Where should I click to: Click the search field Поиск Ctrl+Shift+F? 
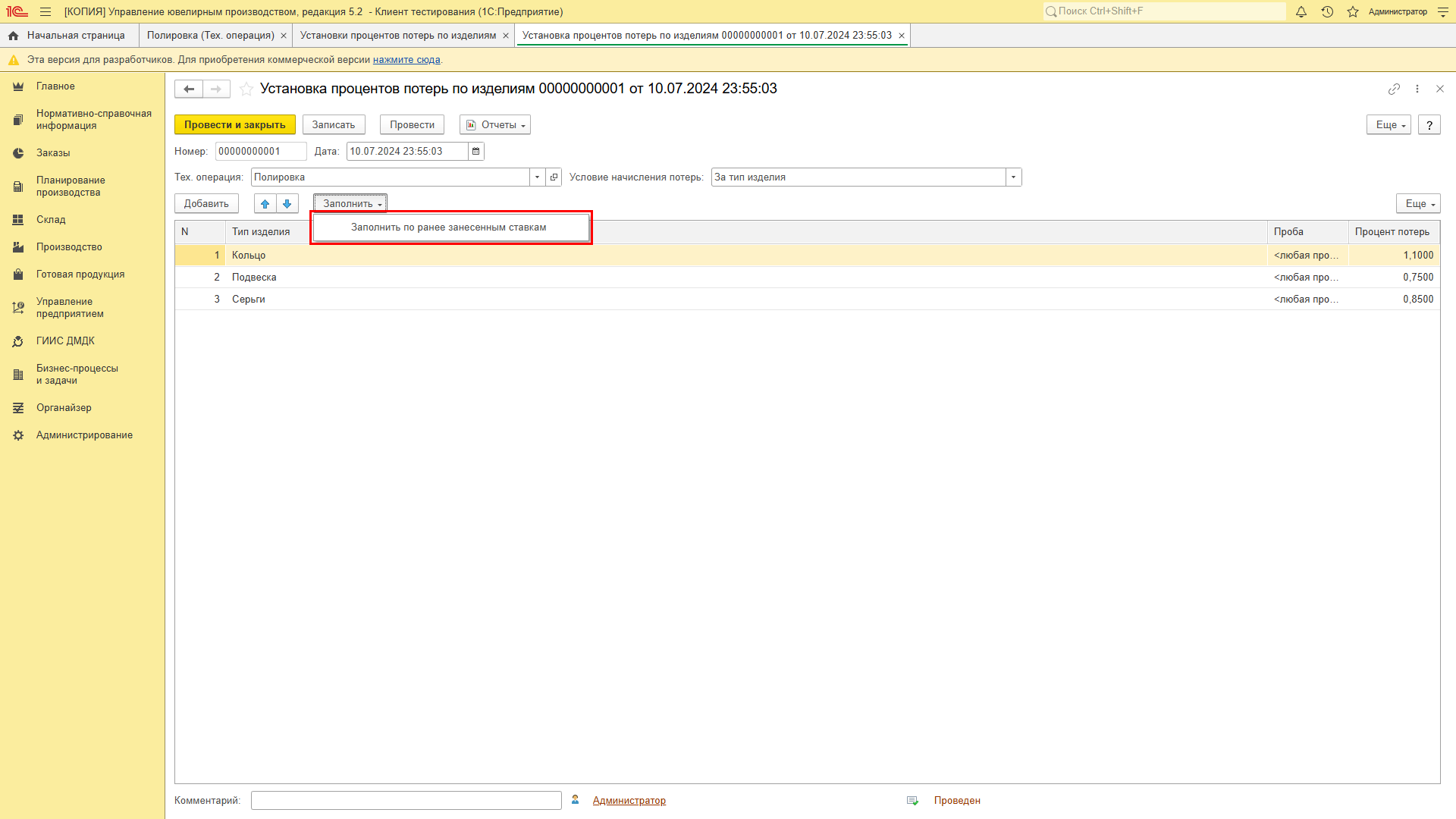point(1164,11)
